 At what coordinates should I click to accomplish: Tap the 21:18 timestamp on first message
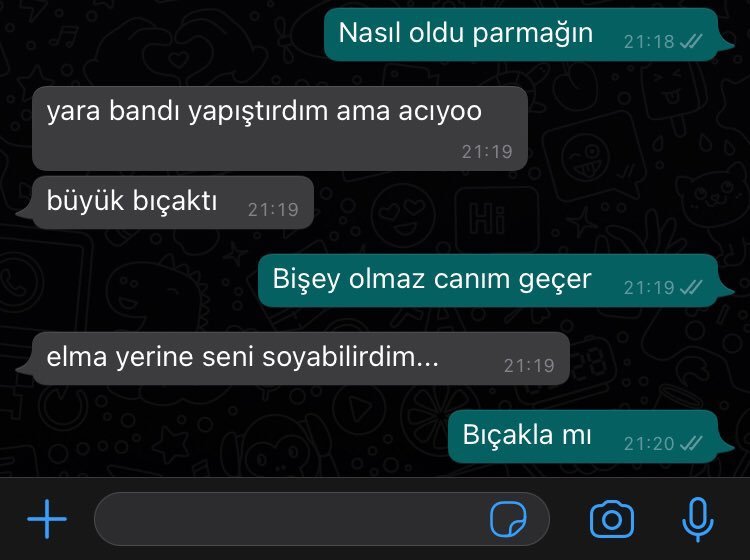pos(649,42)
